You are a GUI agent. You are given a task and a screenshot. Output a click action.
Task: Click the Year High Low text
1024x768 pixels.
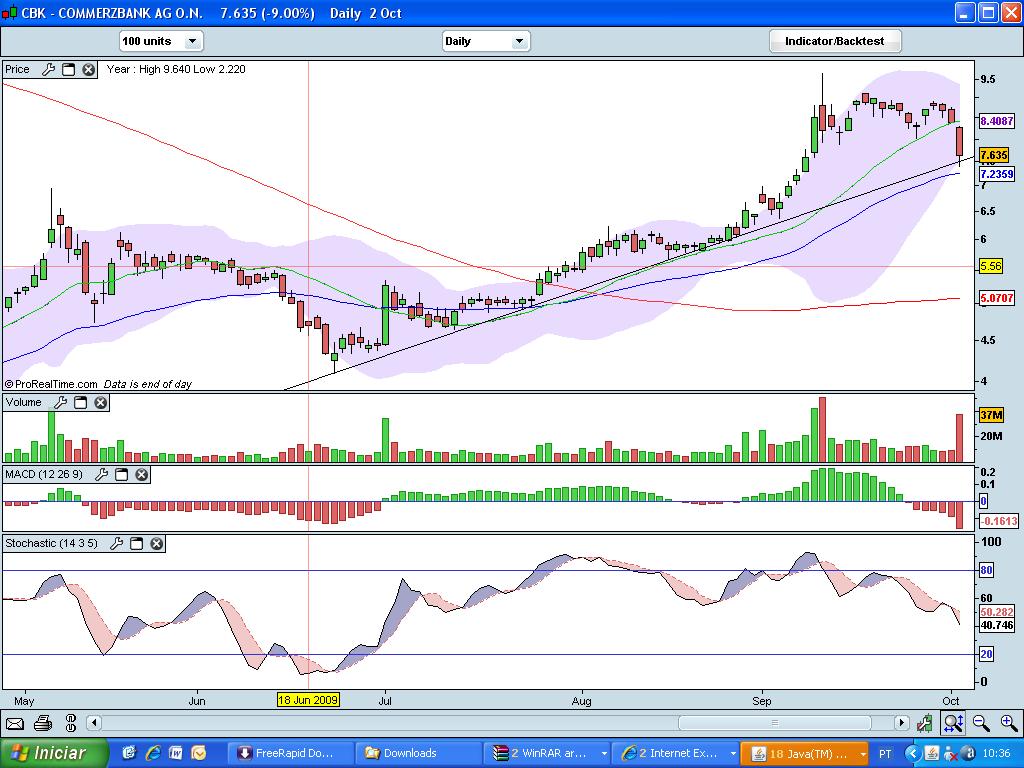point(176,69)
